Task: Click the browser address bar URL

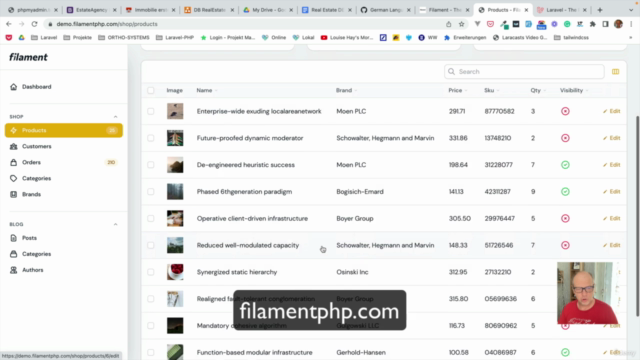Action: pyautogui.click(x=107, y=24)
